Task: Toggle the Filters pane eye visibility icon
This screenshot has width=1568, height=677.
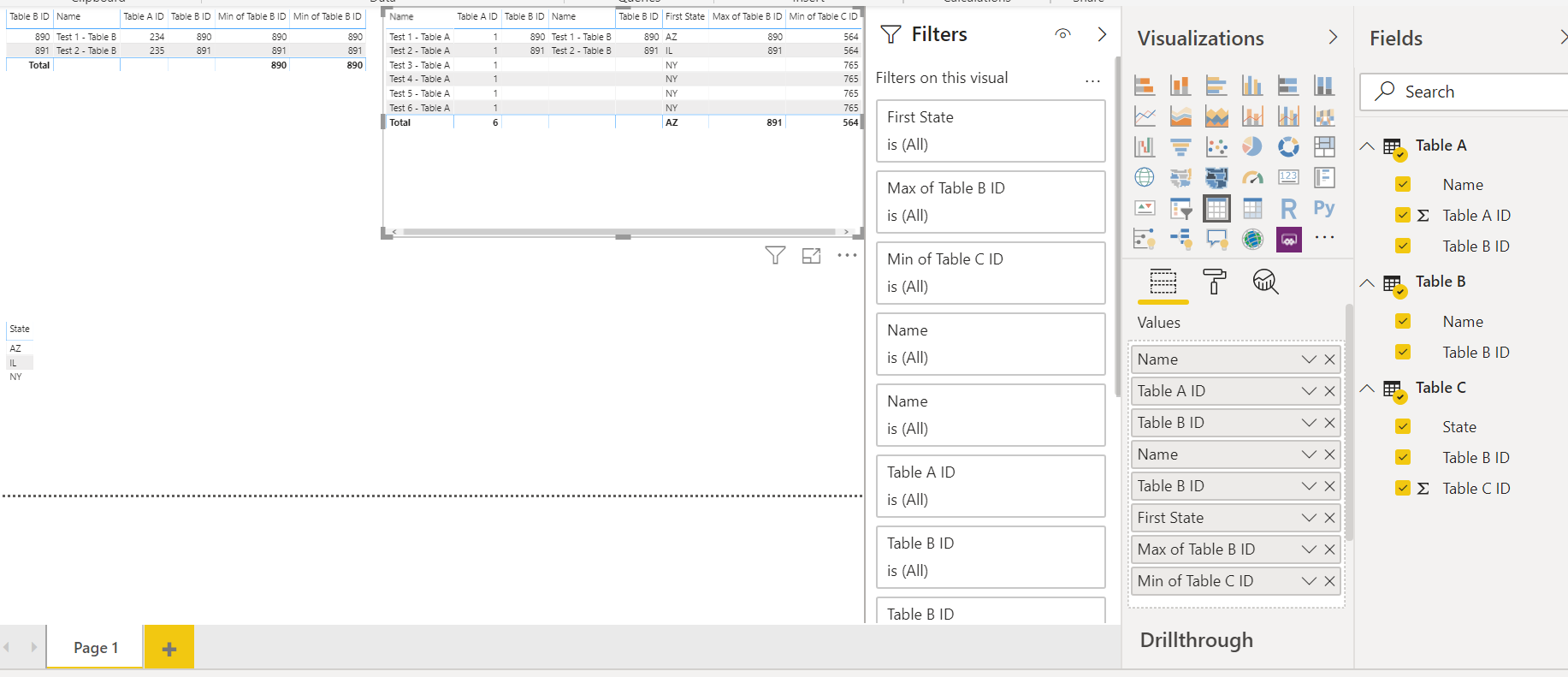Action: (x=1062, y=34)
